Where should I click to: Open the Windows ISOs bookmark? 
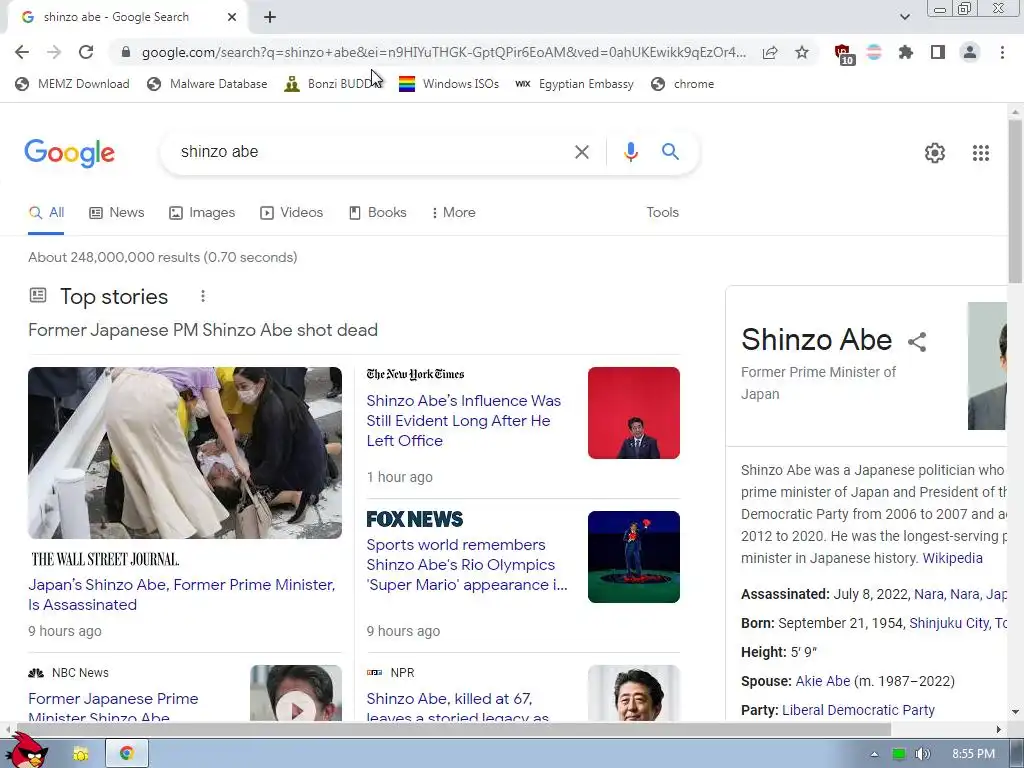(x=449, y=84)
